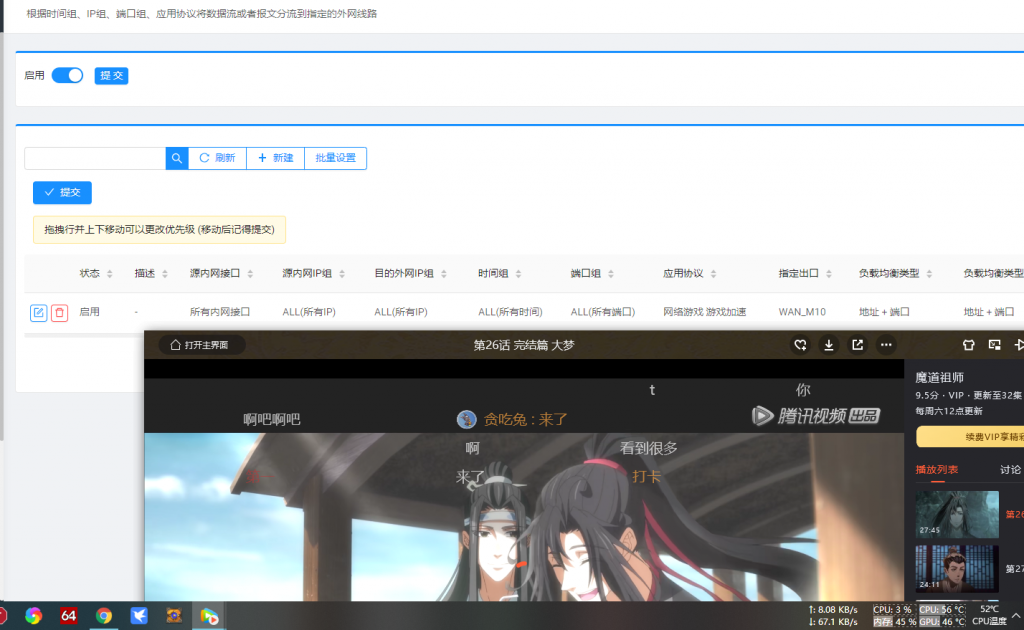Switch to the 播放列表 tab
The image size is (1024, 630).
pos(937,469)
